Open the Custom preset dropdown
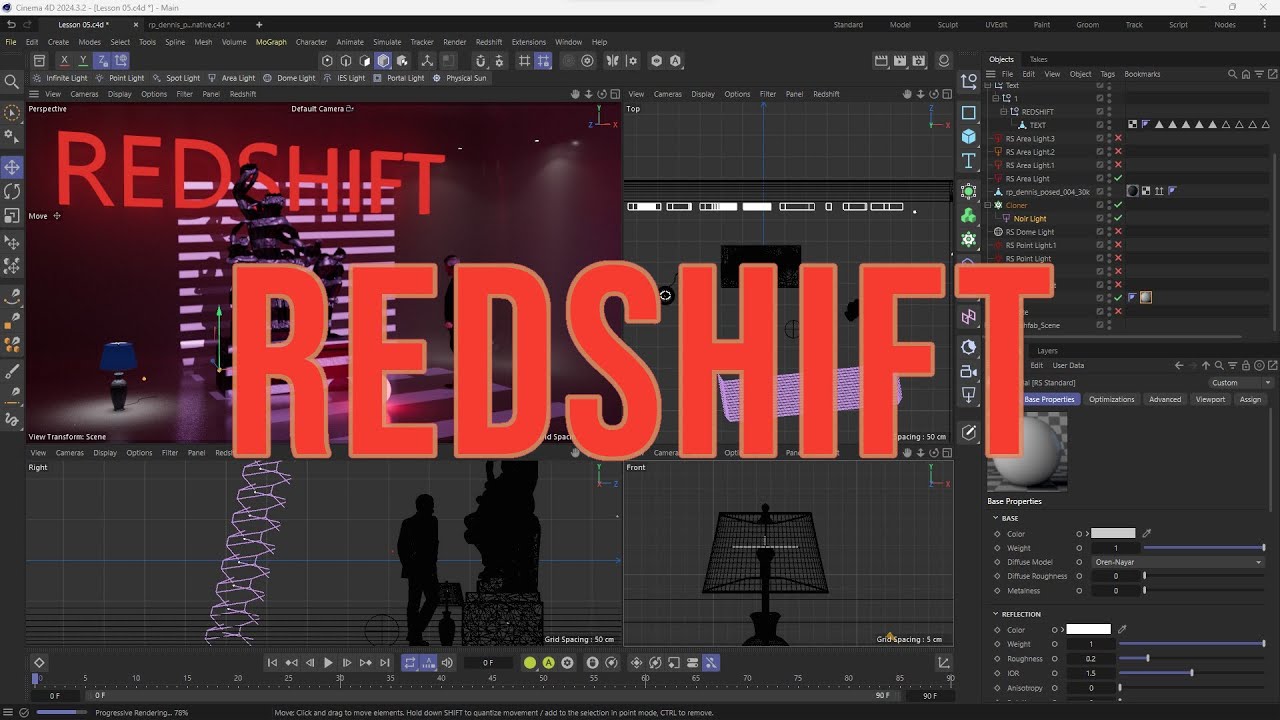Viewport: 1280px width, 720px height. (x=1241, y=382)
